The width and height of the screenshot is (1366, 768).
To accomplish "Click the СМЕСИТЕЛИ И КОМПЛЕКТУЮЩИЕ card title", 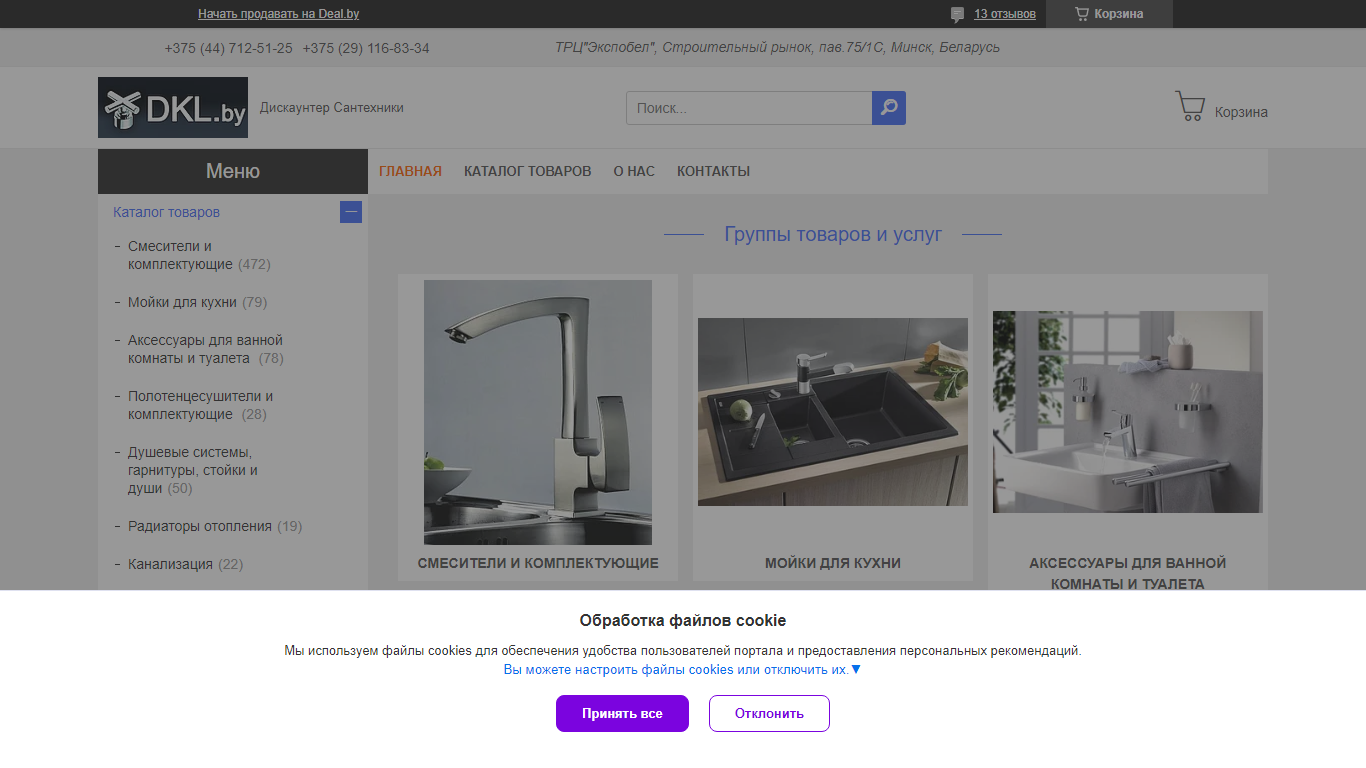I will tap(538, 563).
